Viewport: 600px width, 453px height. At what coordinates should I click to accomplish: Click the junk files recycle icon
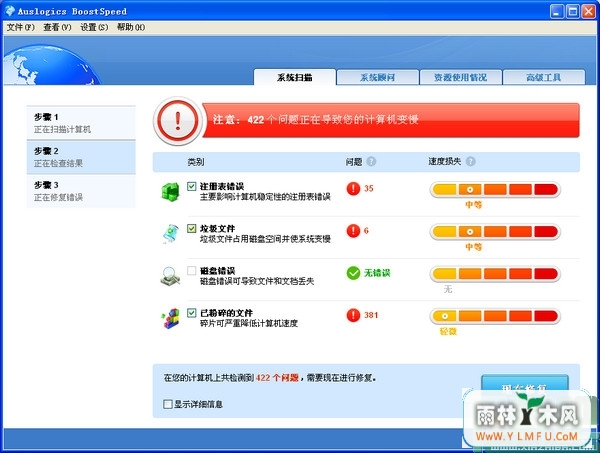point(170,233)
